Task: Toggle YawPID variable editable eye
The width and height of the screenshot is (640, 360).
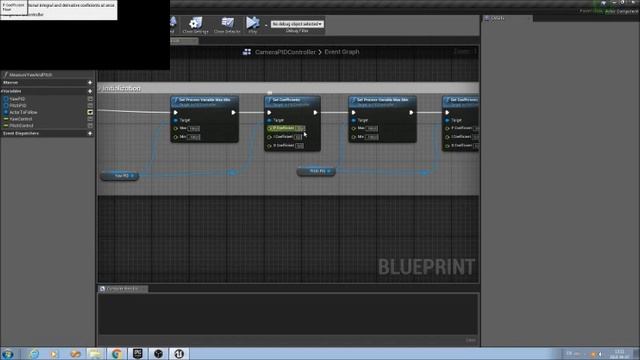Action: [x=90, y=99]
